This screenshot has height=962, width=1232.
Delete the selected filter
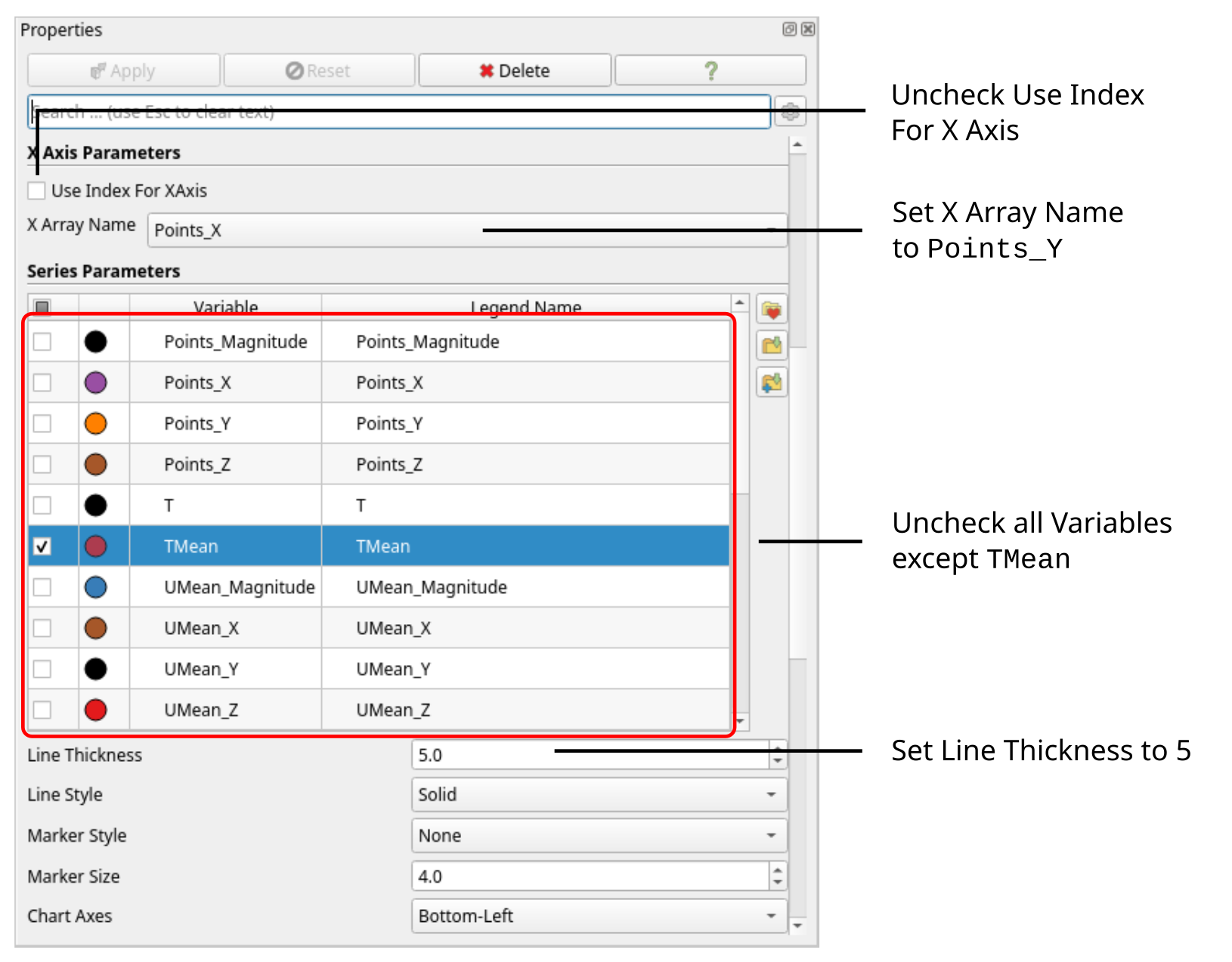pos(514,70)
